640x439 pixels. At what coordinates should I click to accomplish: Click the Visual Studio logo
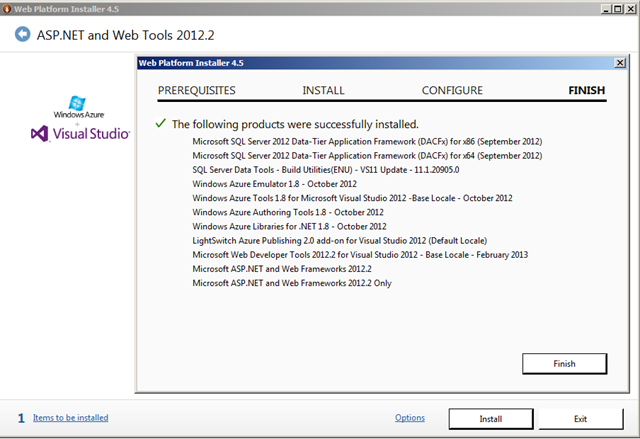coord(80,133)
